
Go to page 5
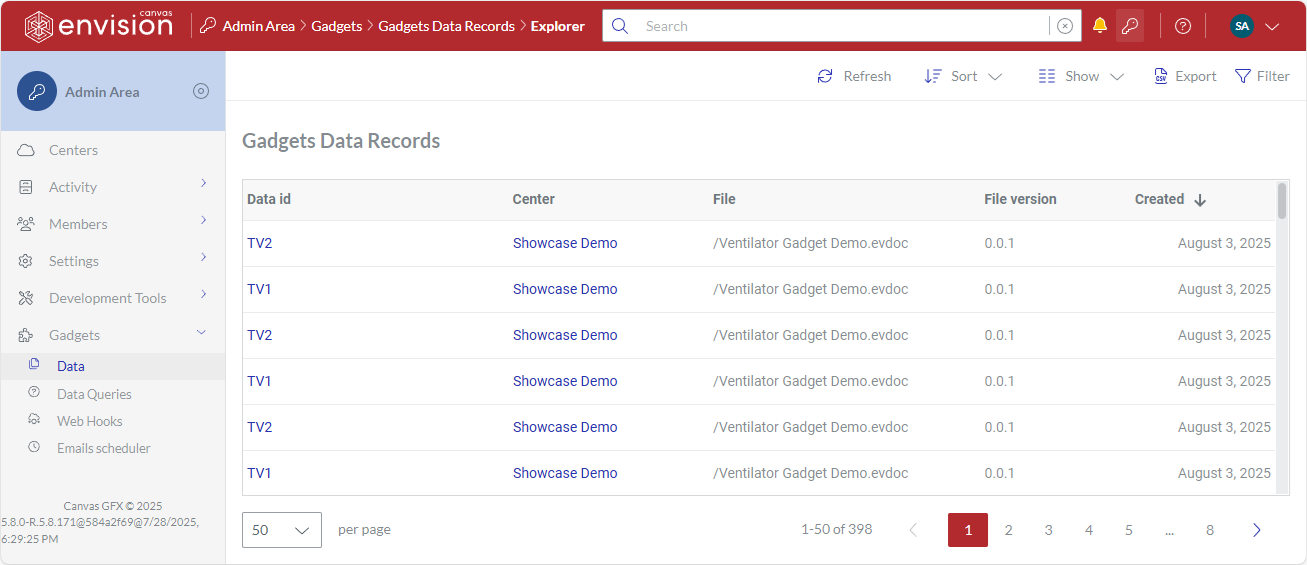pos(1129,530)
